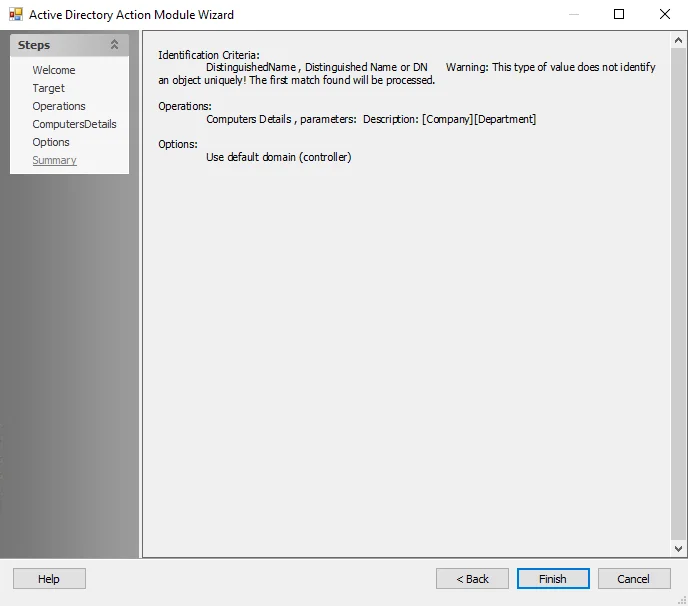Click the 'Use default domain (controller)' text
Image resolution: width=688 pixels, height=606 pixels.
click(x=279, y=157)
